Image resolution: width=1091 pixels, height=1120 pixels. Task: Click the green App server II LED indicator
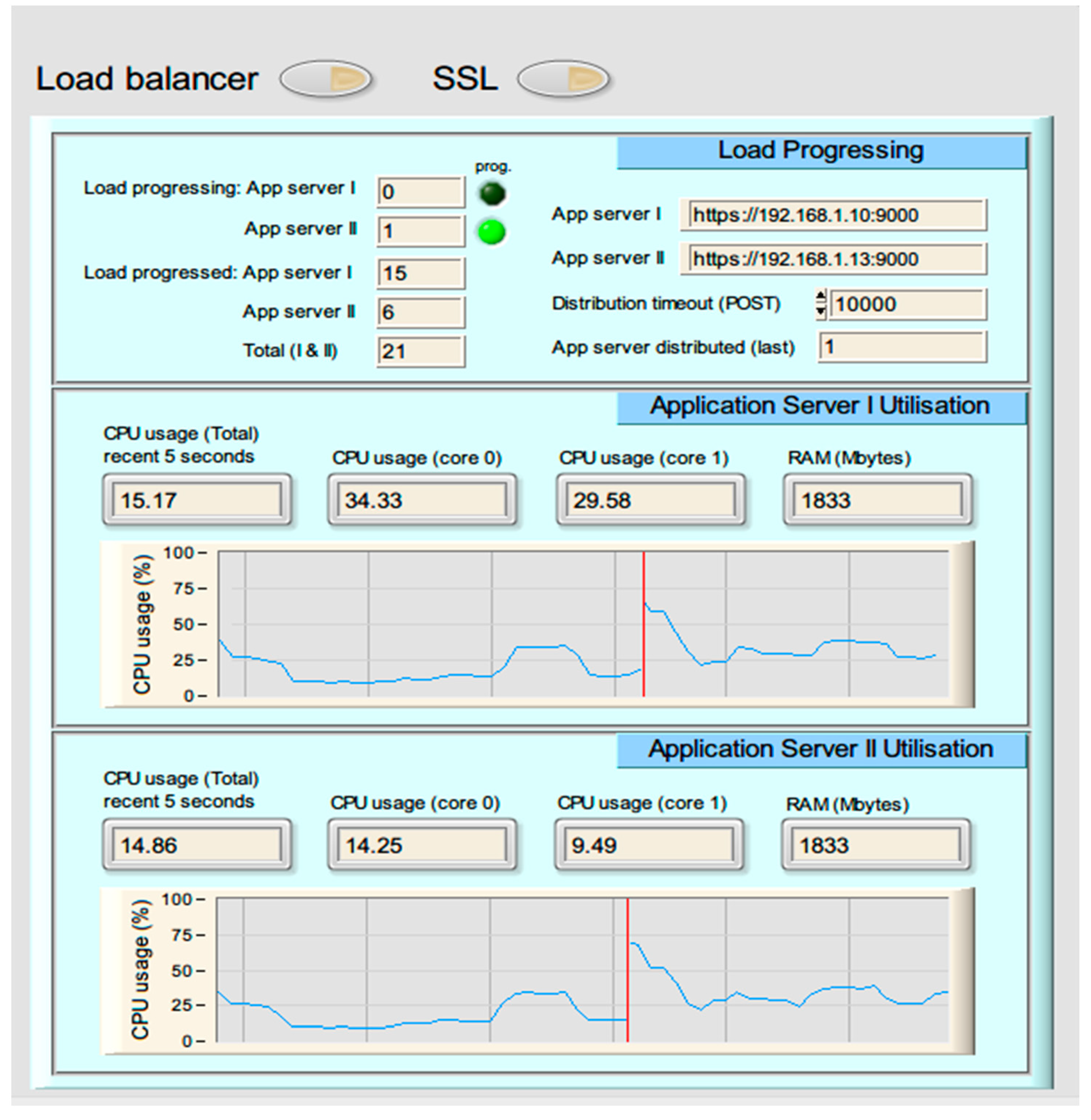tap(492, 232)
